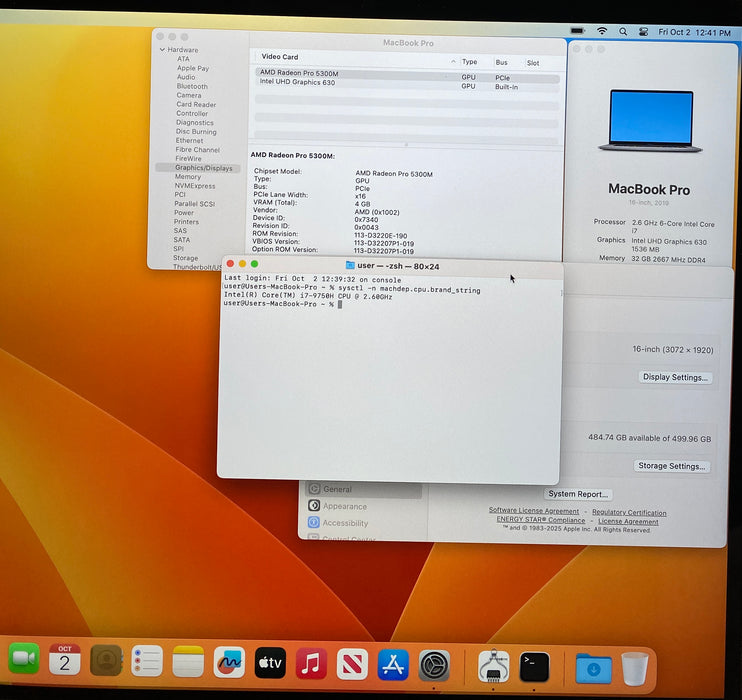
Task: Open the News app in the Dock
Action: tap(352, 664)
